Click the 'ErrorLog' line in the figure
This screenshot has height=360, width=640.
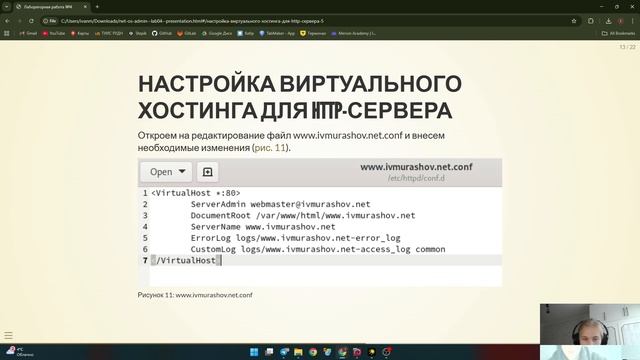(296, 238)
